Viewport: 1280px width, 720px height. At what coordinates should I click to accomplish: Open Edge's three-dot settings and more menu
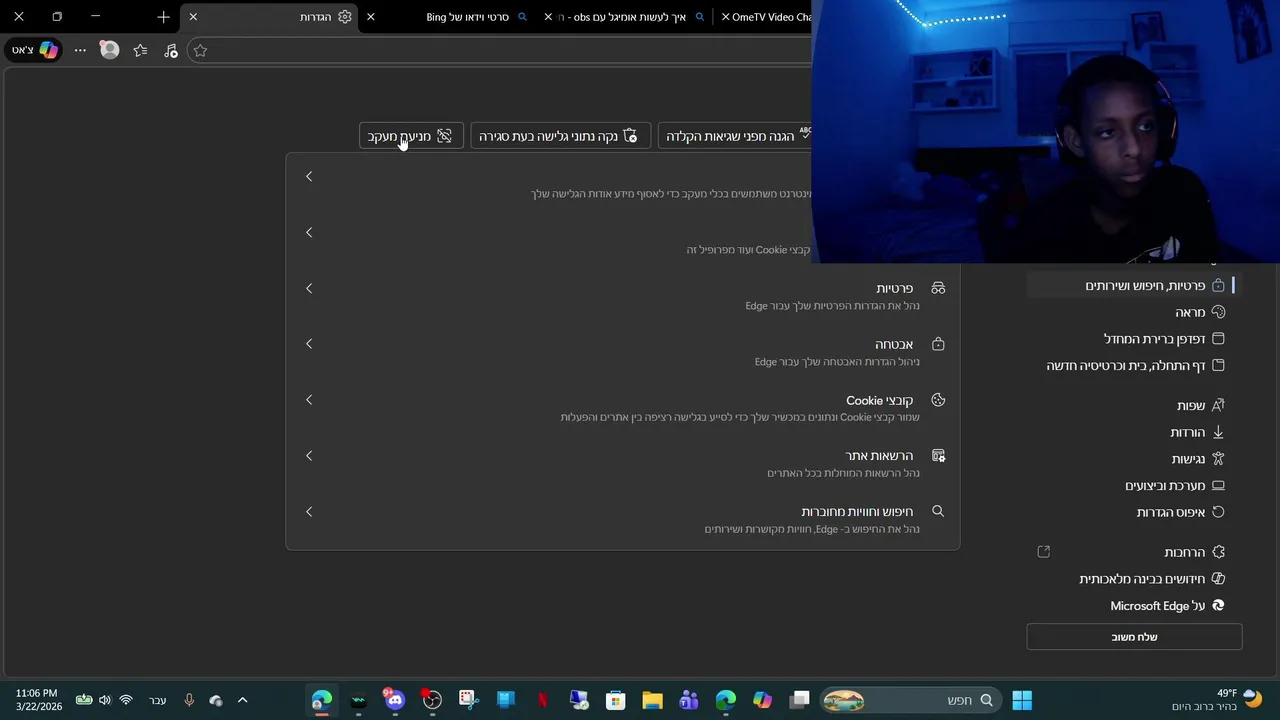(80, 50)
